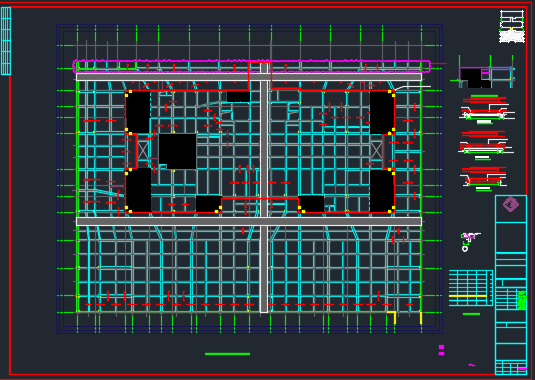535x380 pixels.
Task: Click the yellow highlighted row in the cyan schedule table
Action: 468,296
